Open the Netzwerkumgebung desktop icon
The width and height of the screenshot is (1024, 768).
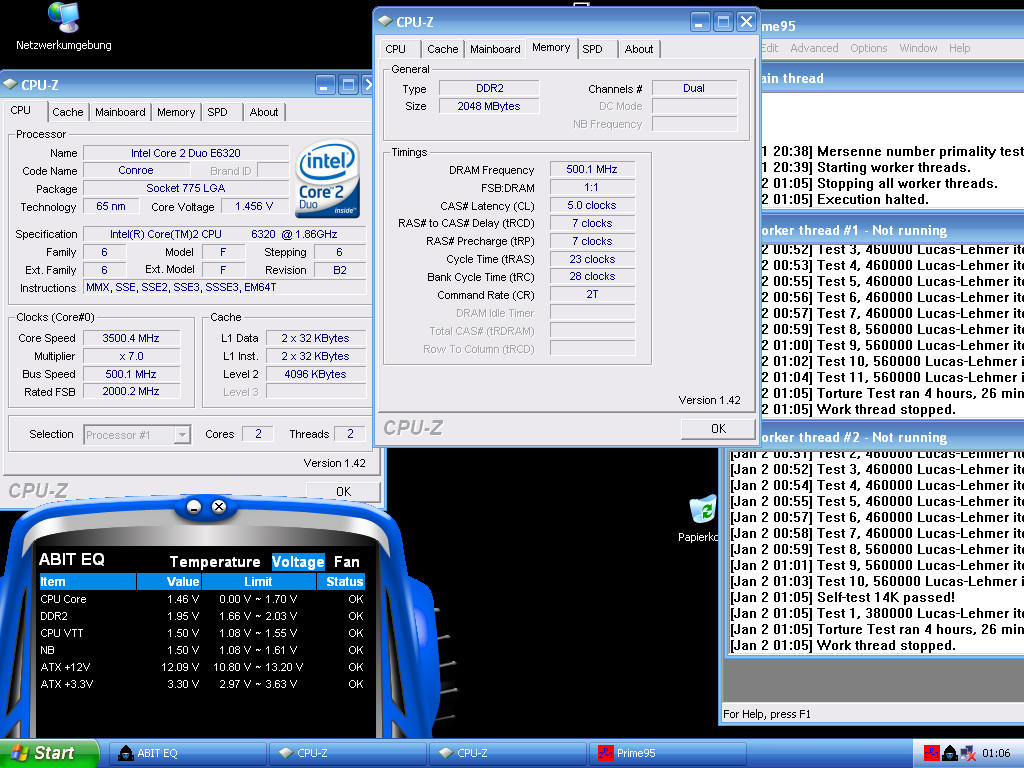(63, 27)
